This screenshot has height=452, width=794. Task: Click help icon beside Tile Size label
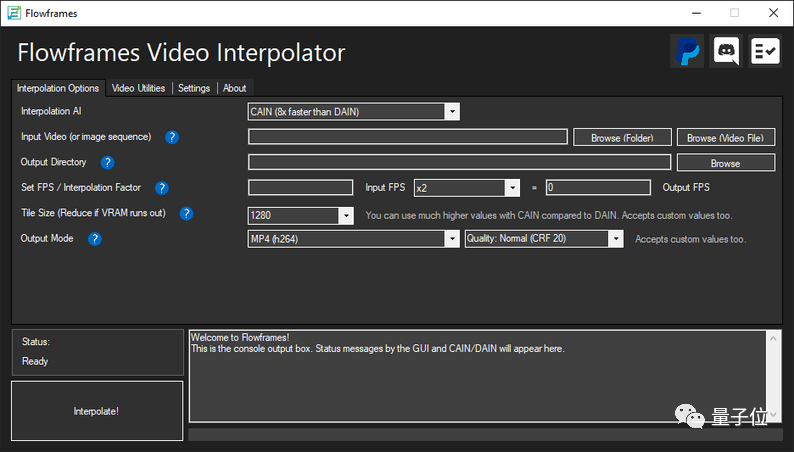pyautogui.click(x=186, y=214)
